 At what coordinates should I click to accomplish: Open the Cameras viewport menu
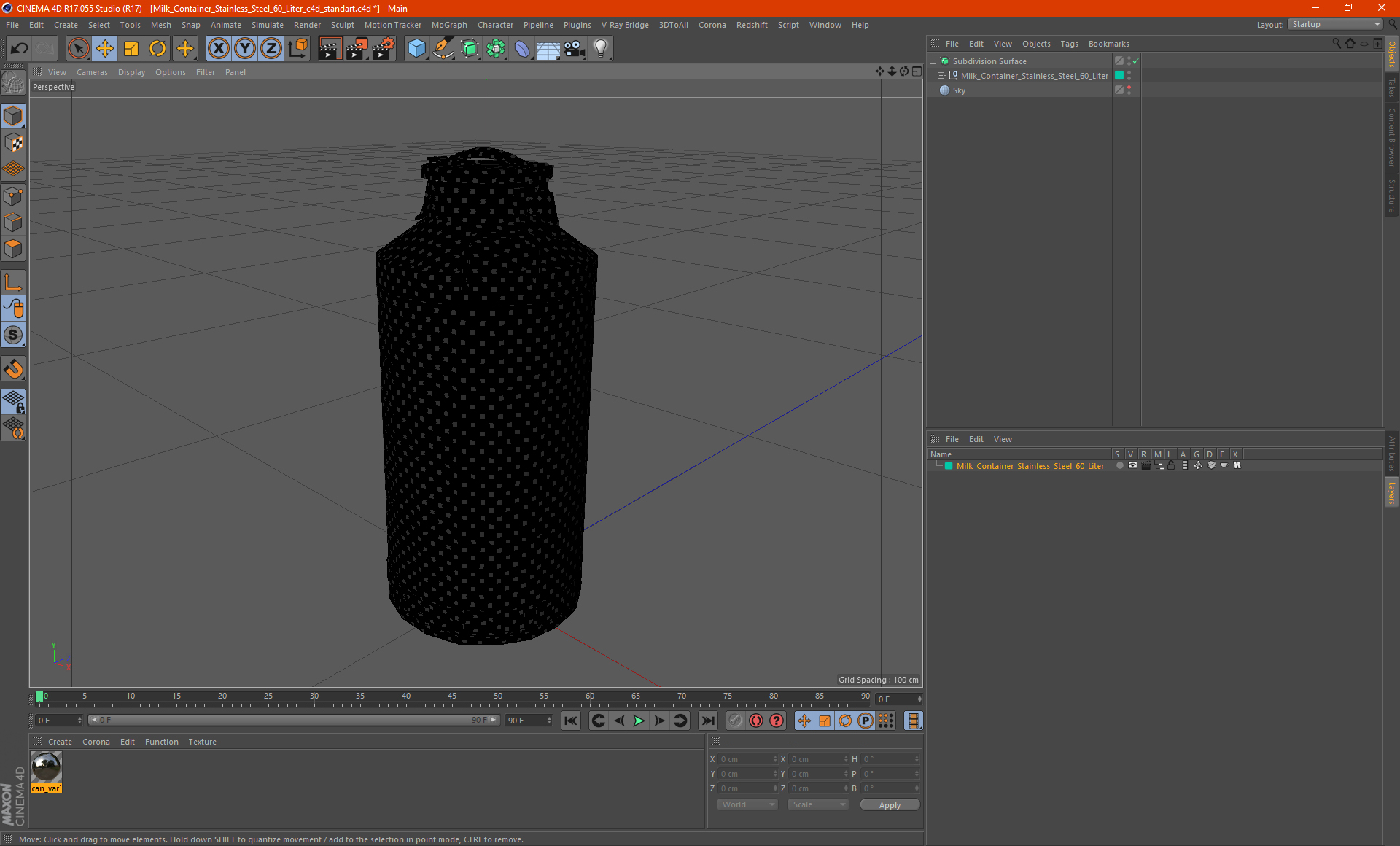[92, 72]
